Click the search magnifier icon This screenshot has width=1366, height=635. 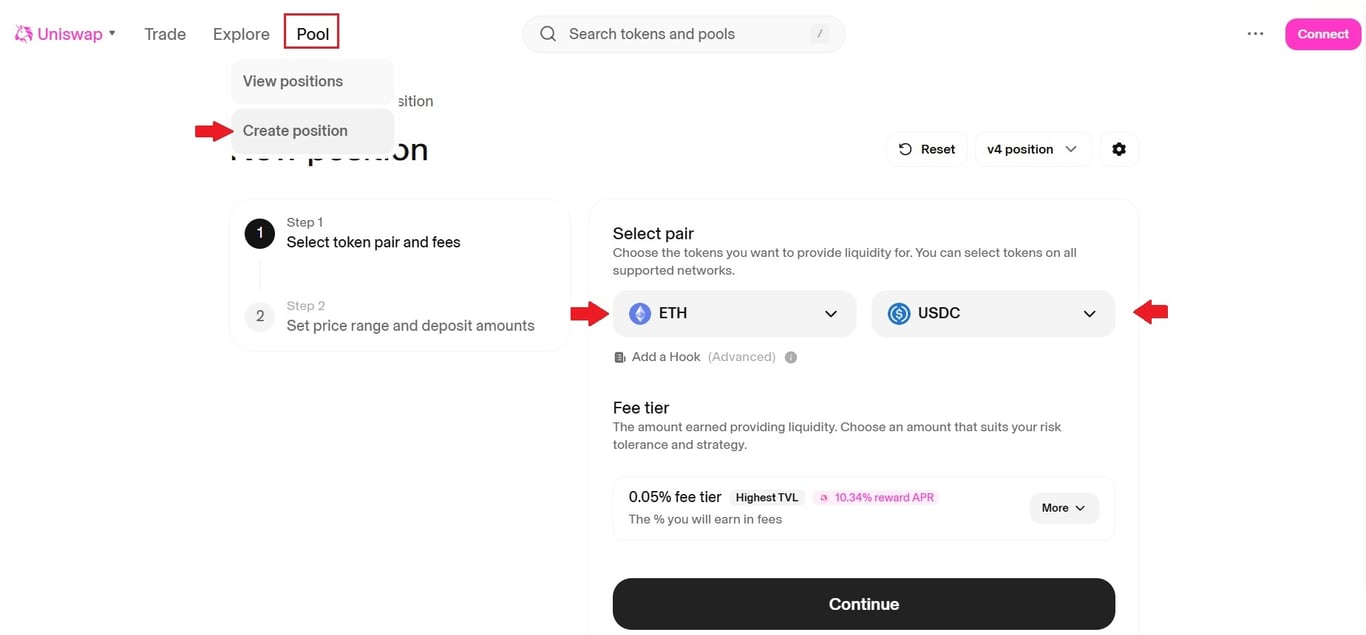tap(547, 33)
